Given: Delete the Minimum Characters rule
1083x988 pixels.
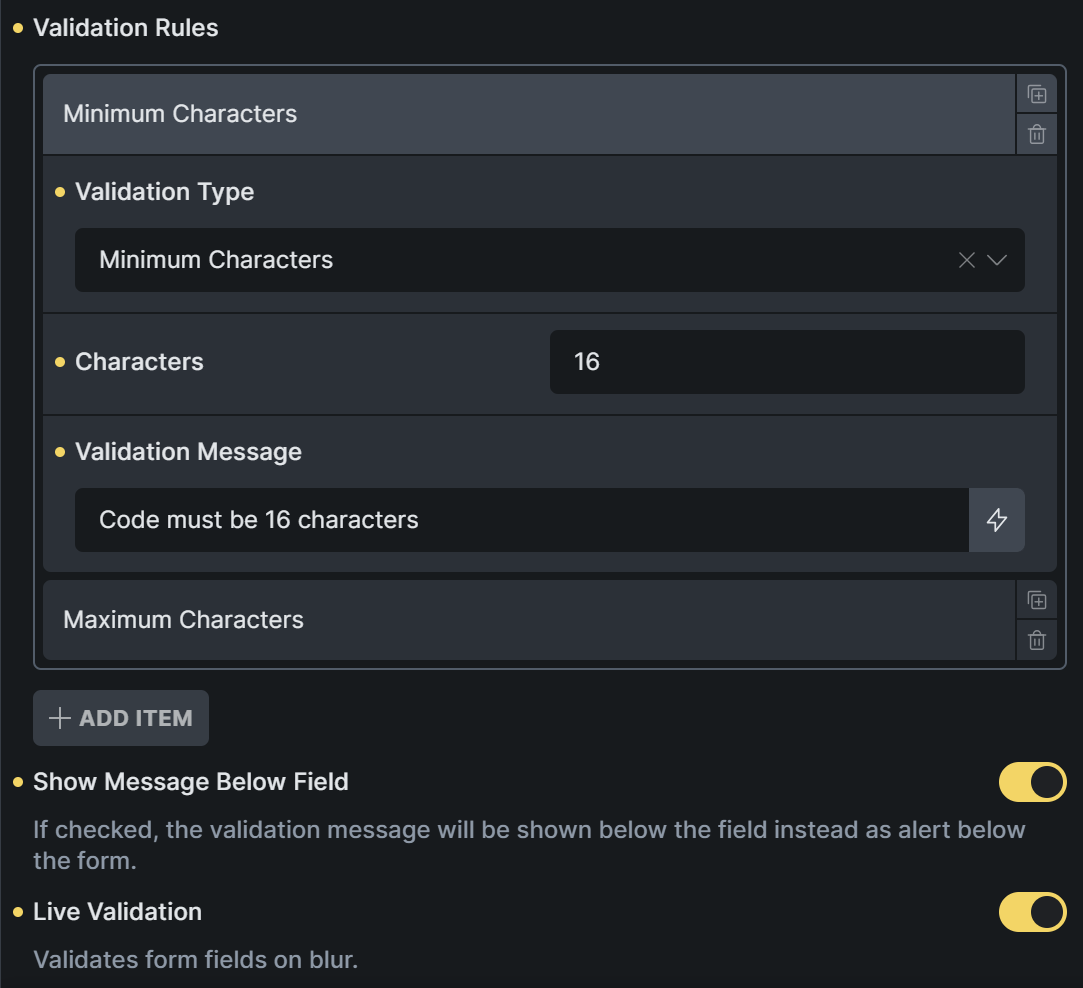Looking at the screenshot, I should coord(1037,134).
